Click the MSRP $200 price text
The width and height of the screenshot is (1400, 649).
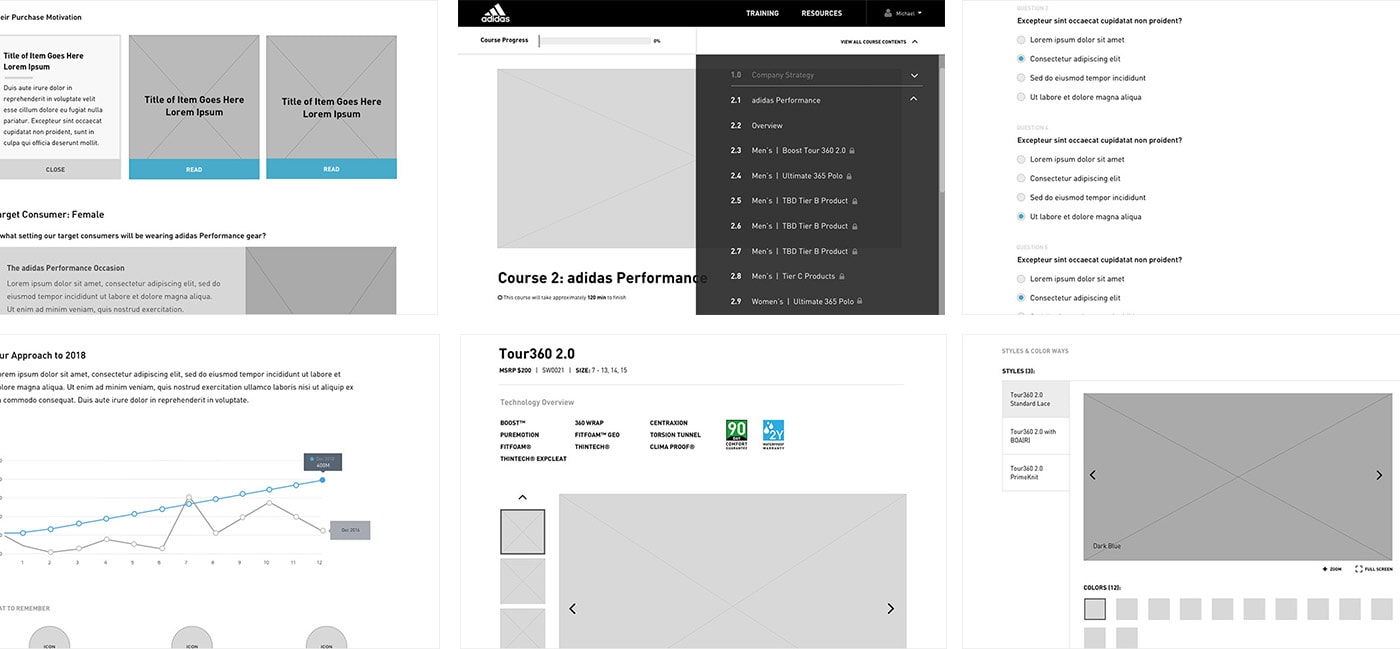[x=515, y=370]
